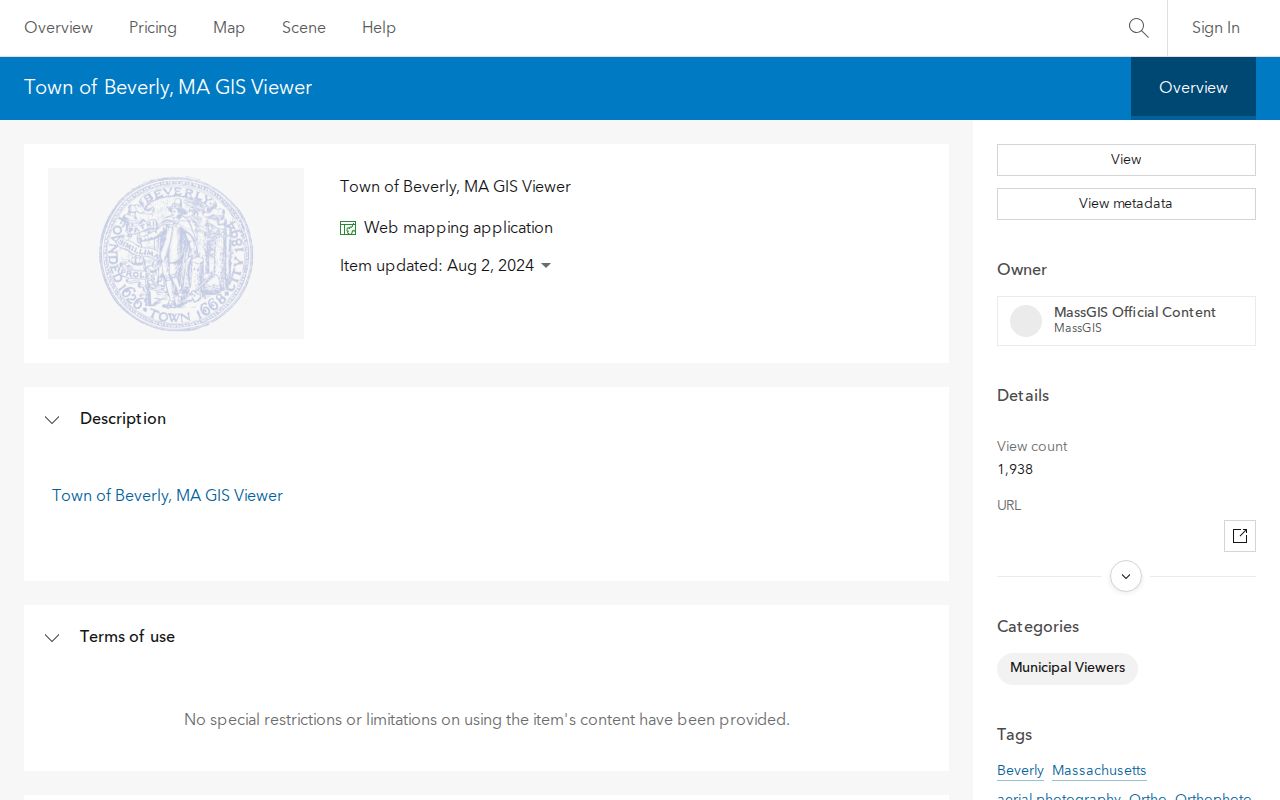Expand more details with circular chevron

click(x=1126, y=576)
